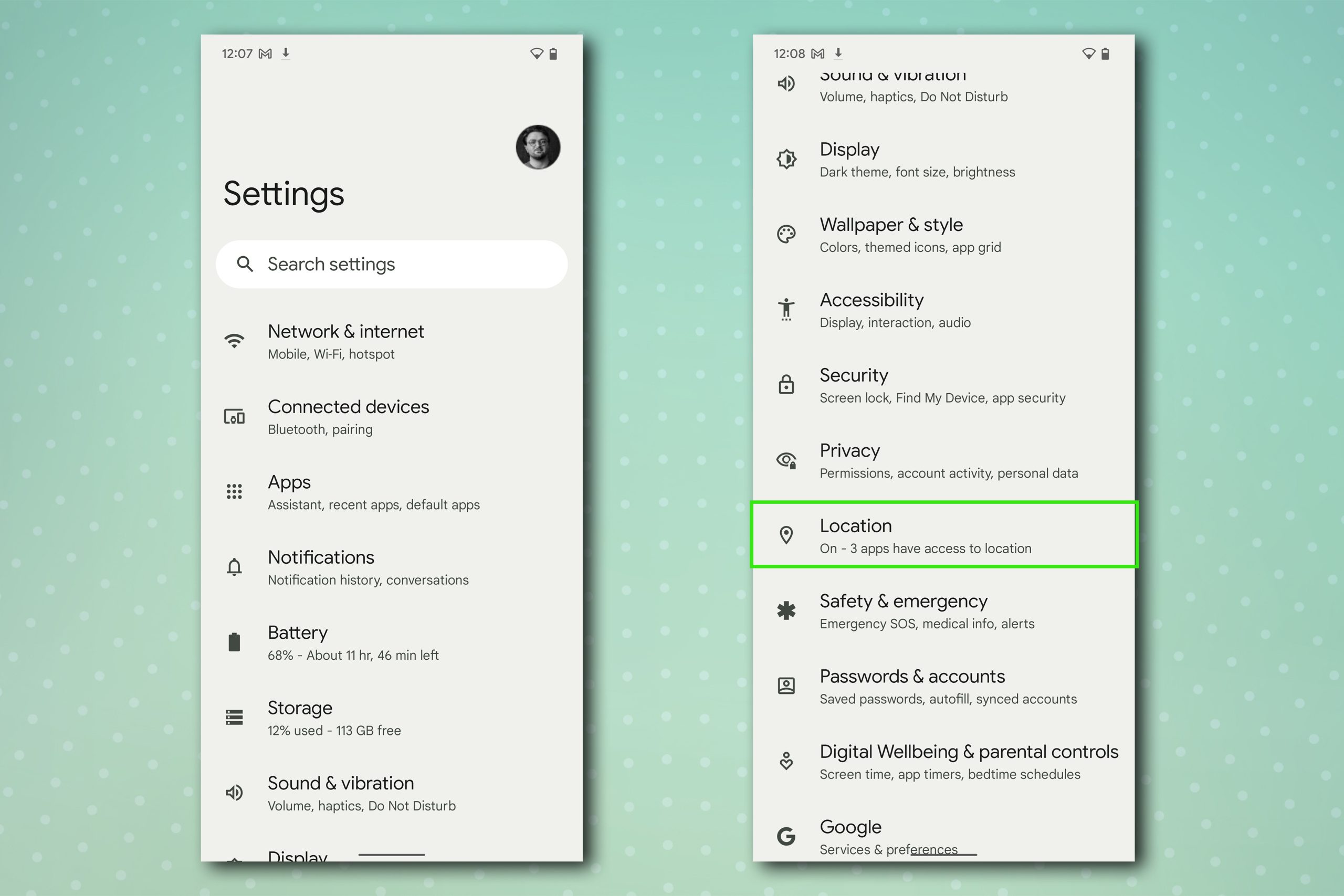The height and width of the screenshot is (896, 1344).
Task: Tap the Google G icon
Action: coord(786,837)
